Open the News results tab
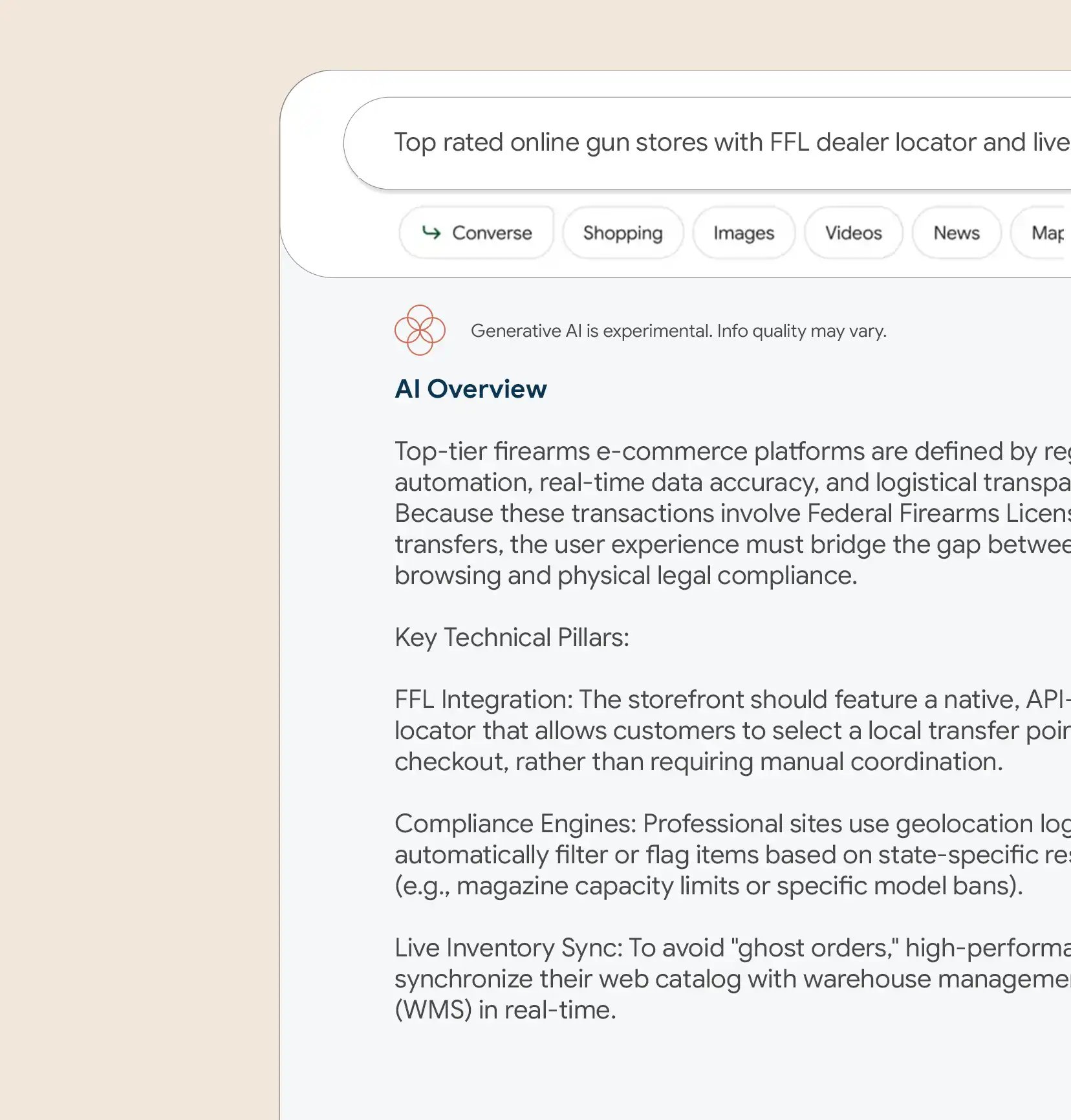This screenshot has width=1071, height=1120. (956, 233)
